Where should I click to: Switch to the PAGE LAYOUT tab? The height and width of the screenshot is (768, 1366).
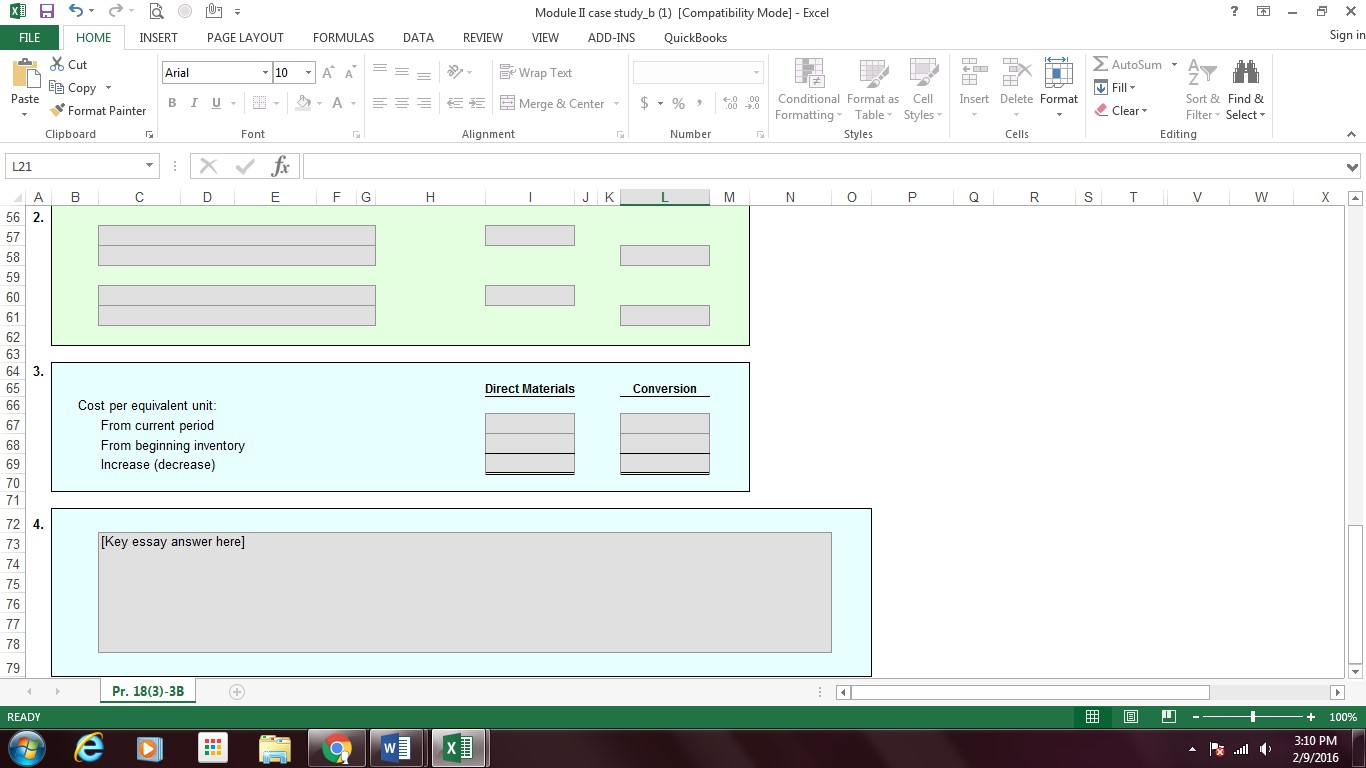click(x=245, y=38)
